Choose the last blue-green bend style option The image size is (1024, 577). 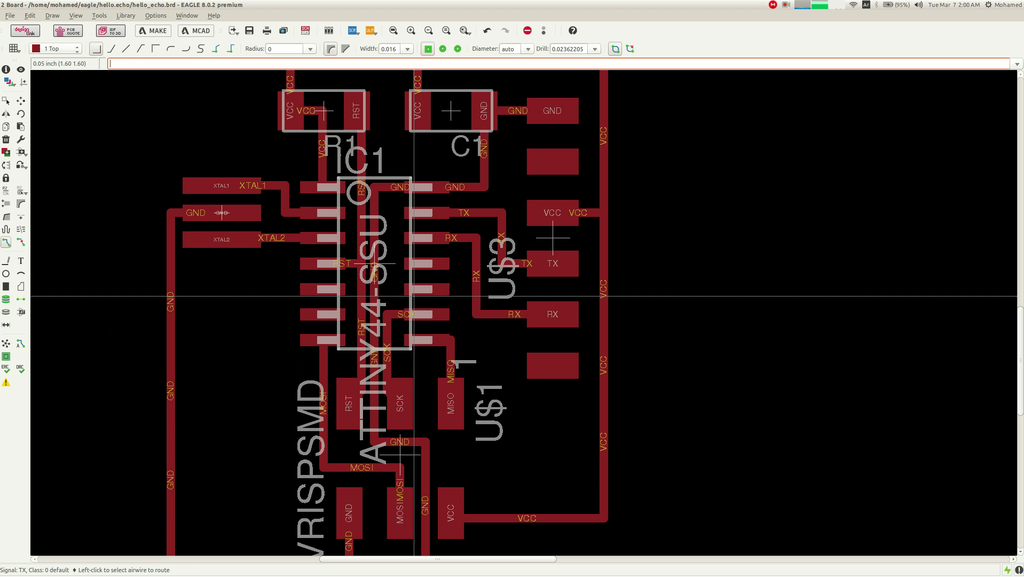tap(231, 49)
